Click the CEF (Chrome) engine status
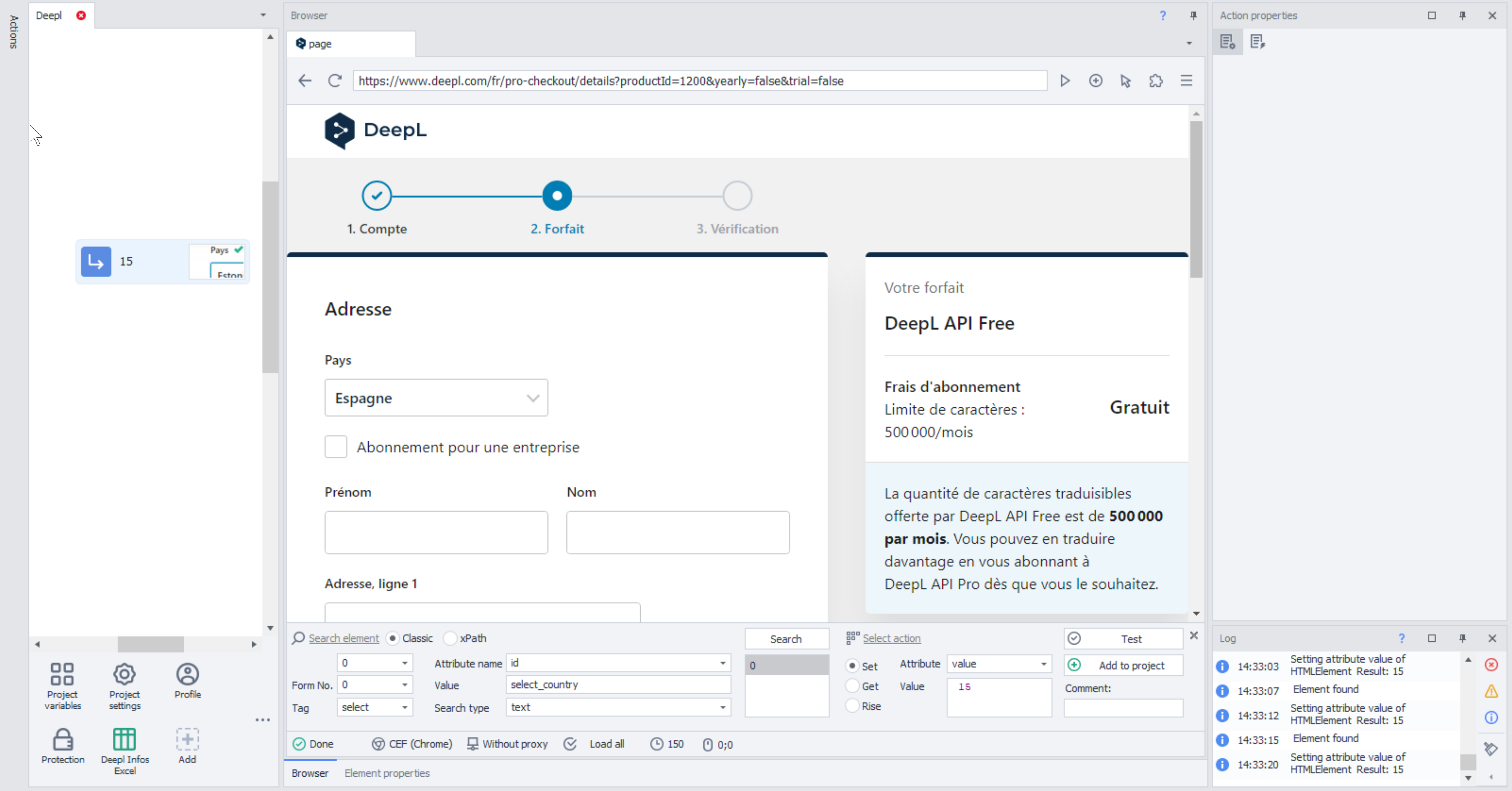Viewport: 1512px width, 791px height. tap(413, 744)
